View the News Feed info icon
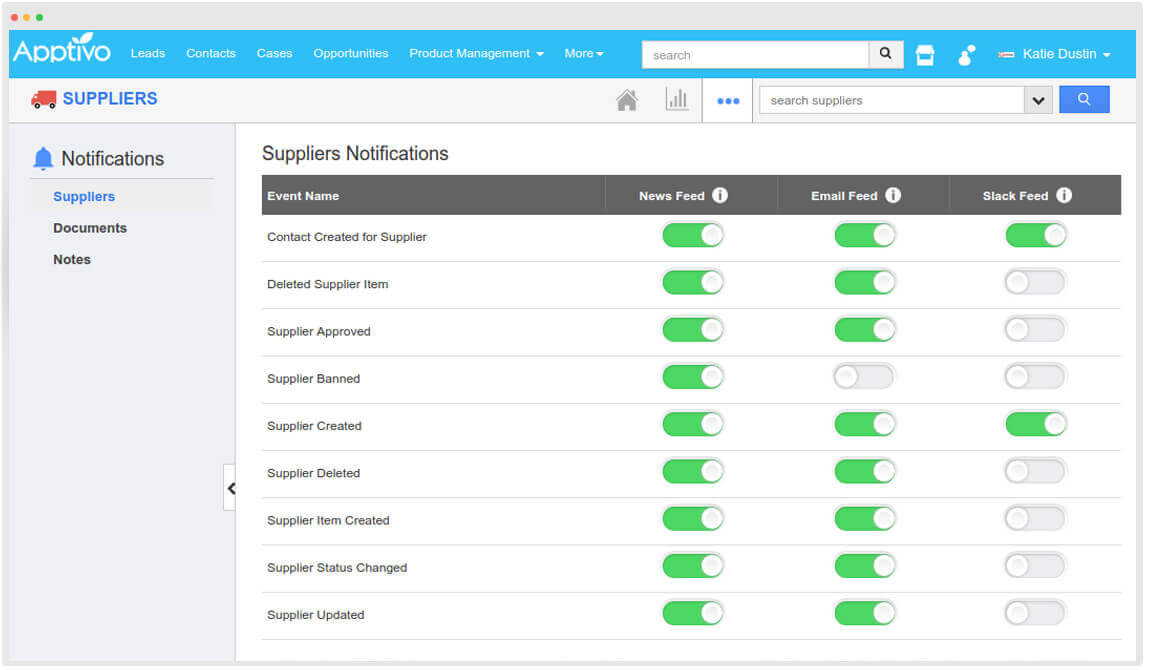Screen dimensions: 1150x670 (720, 195)
